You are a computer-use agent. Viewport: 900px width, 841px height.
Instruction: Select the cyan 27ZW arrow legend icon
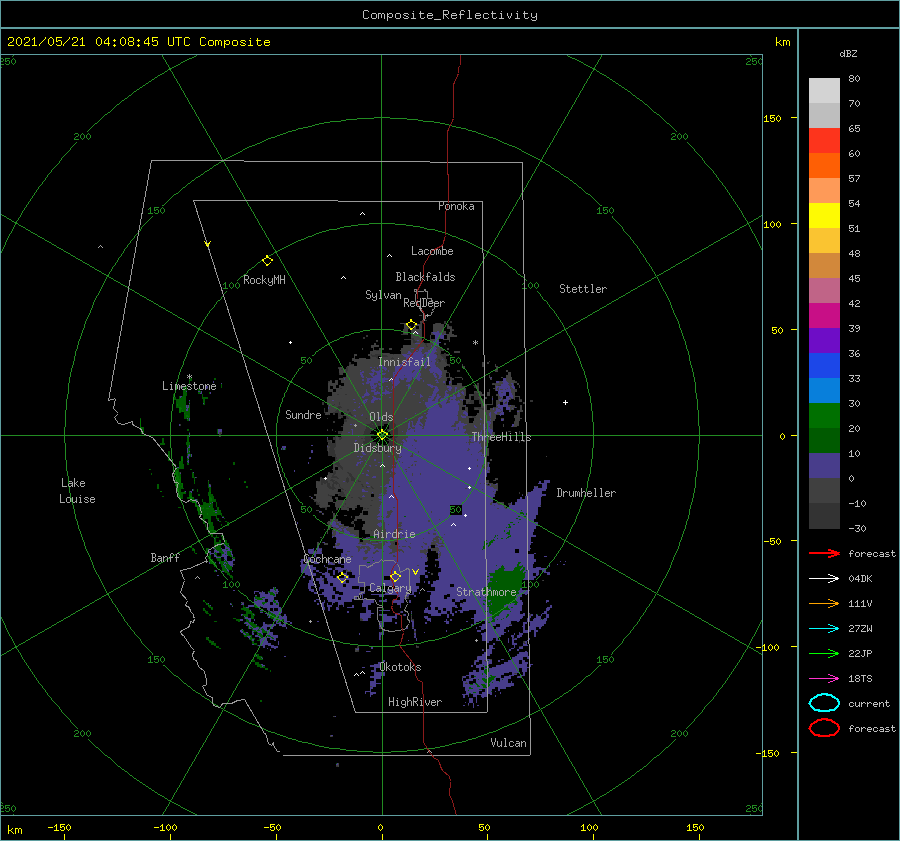[824, 629]
